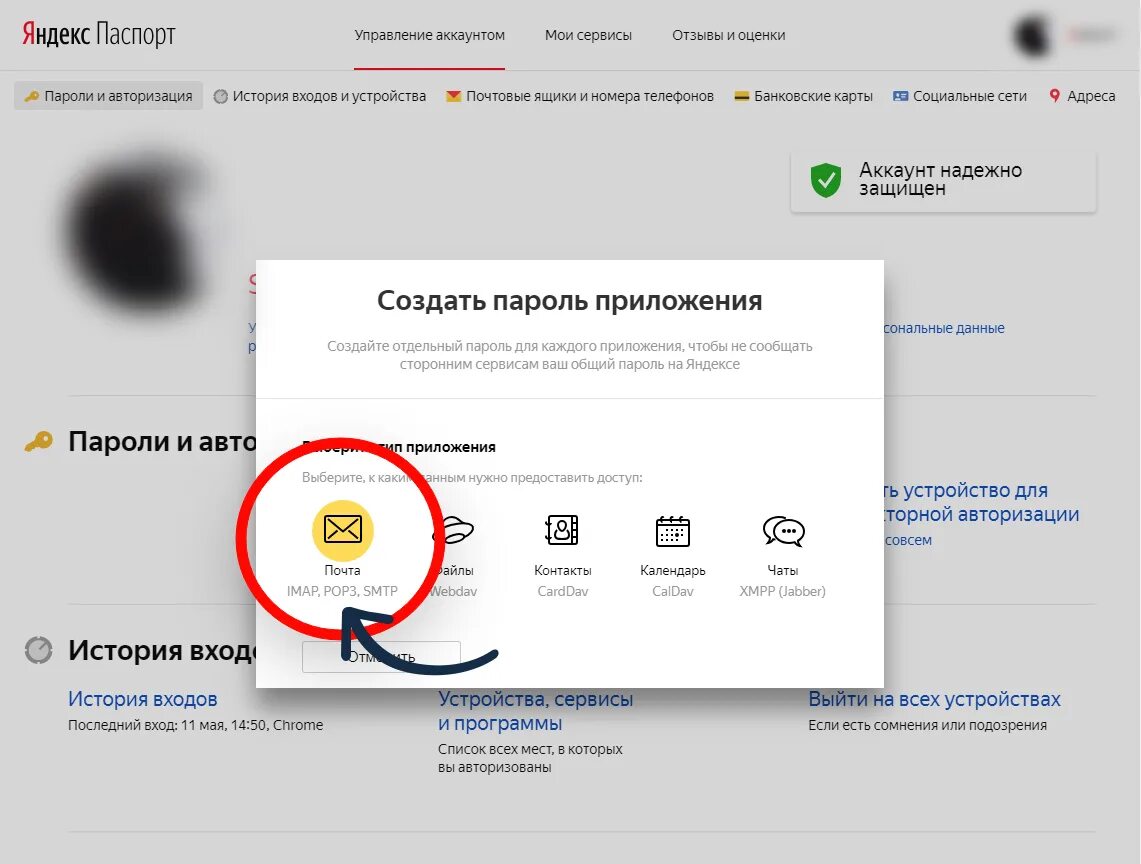Click the green shield account protection icon
Image resolution: width=1141 pixels, height=864 pixels.
pos(826,180)
